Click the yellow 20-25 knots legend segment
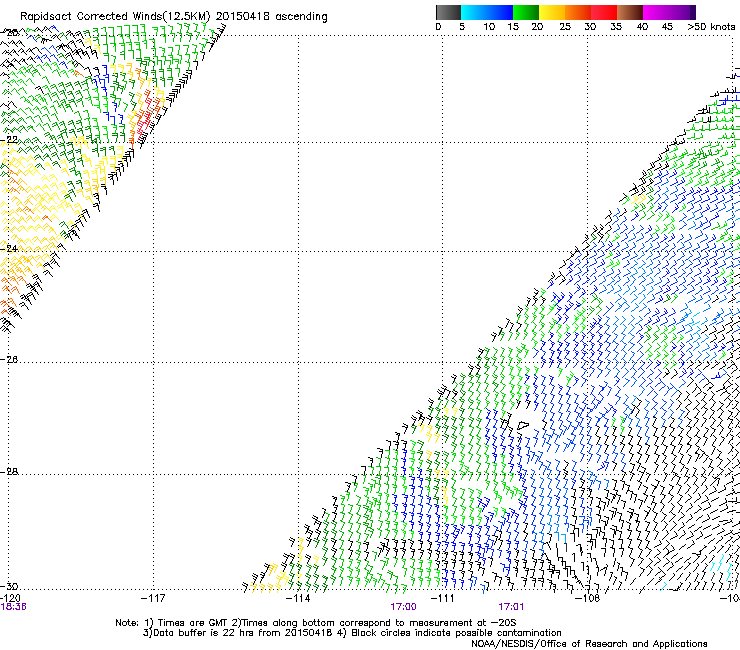The height and width of the screenshot is (650, 740). point(552,12)
